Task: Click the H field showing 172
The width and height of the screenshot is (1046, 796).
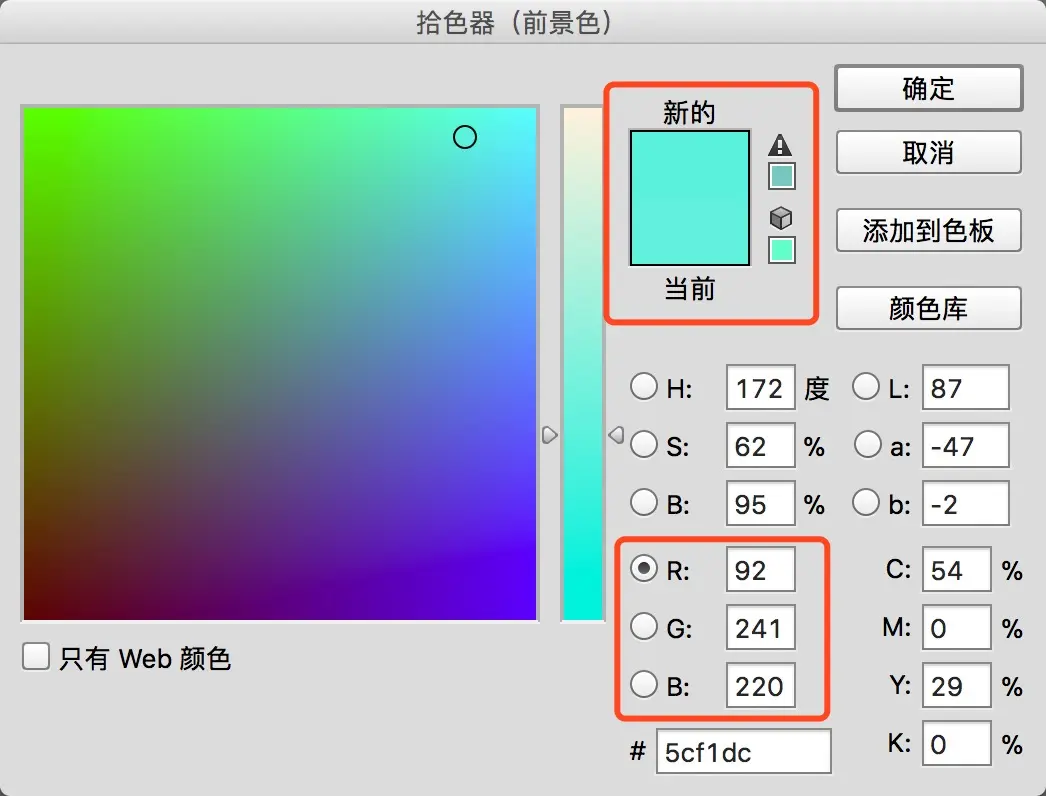Action: coord(760,388)
